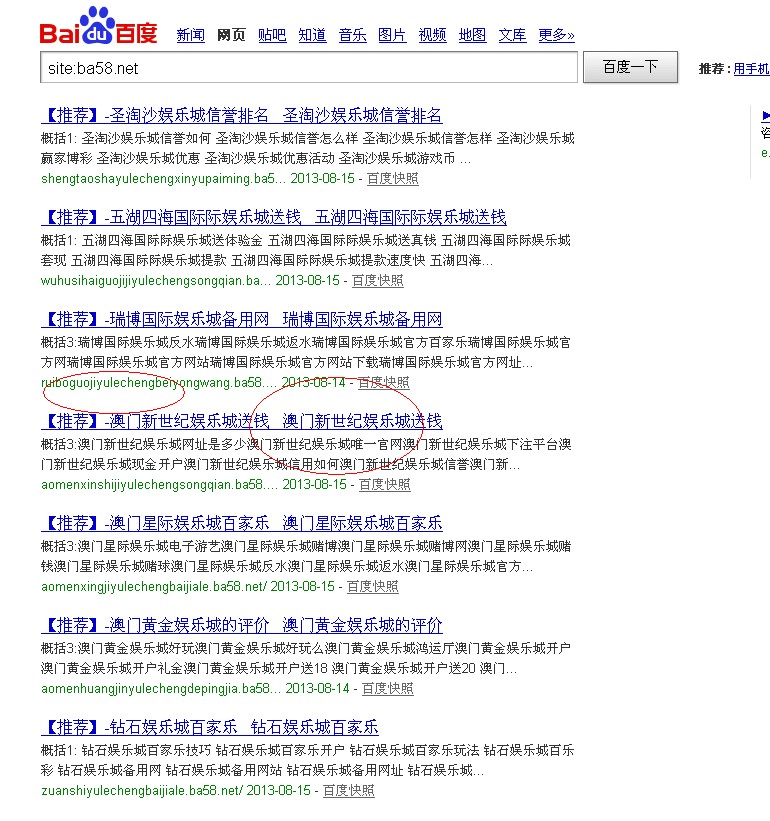Open 百度快照 for aomenxingji result
This screenshot has height=821, width=770.
tap(373, 587)
